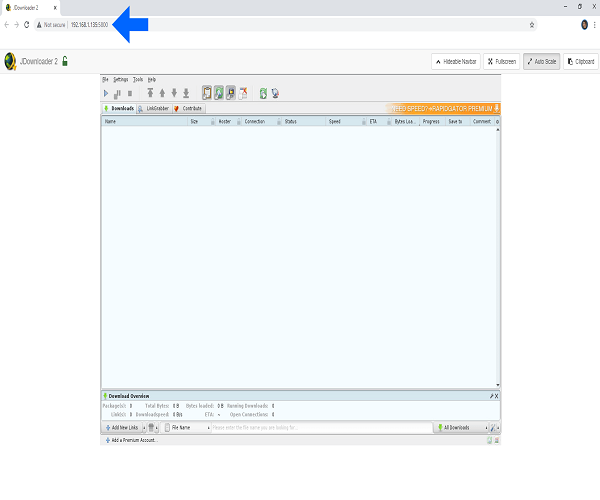Start all downloads with the play icon
This screenshot has height=500, width=600.
pyautogui.click(x=106, y=93)
